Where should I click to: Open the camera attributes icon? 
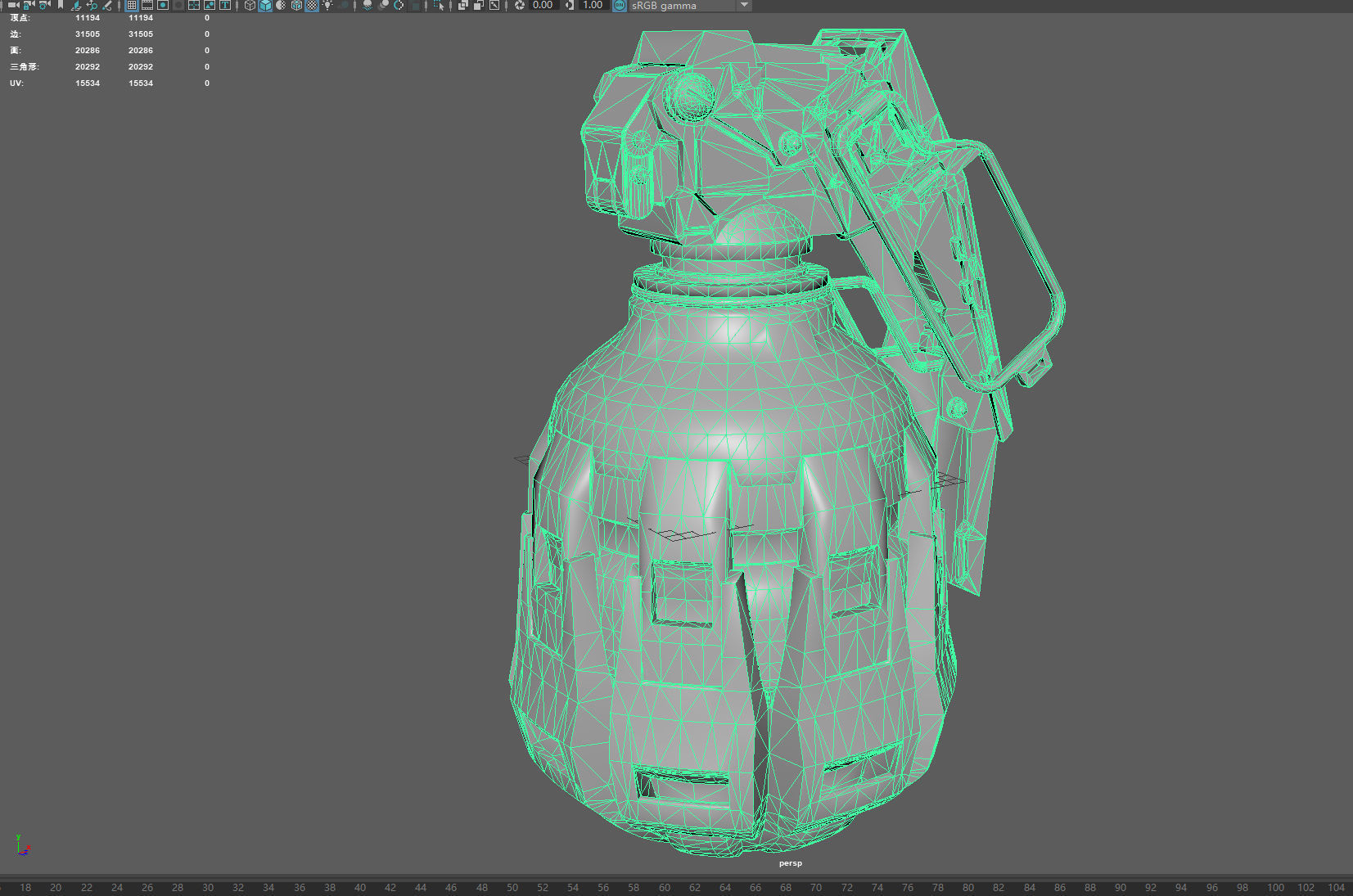coord(43,5)
